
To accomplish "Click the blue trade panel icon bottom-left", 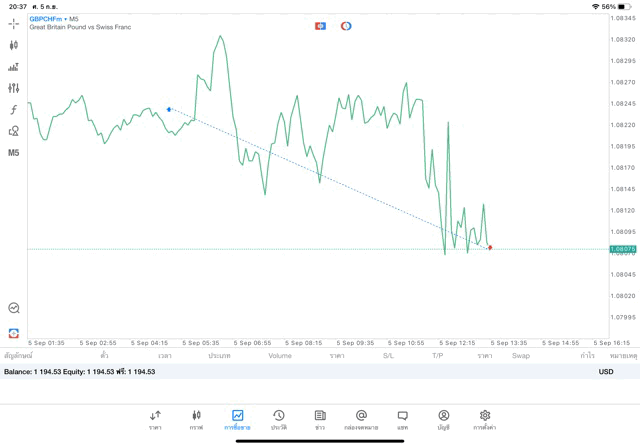I will pyautogui.click(x=13, y=333).
